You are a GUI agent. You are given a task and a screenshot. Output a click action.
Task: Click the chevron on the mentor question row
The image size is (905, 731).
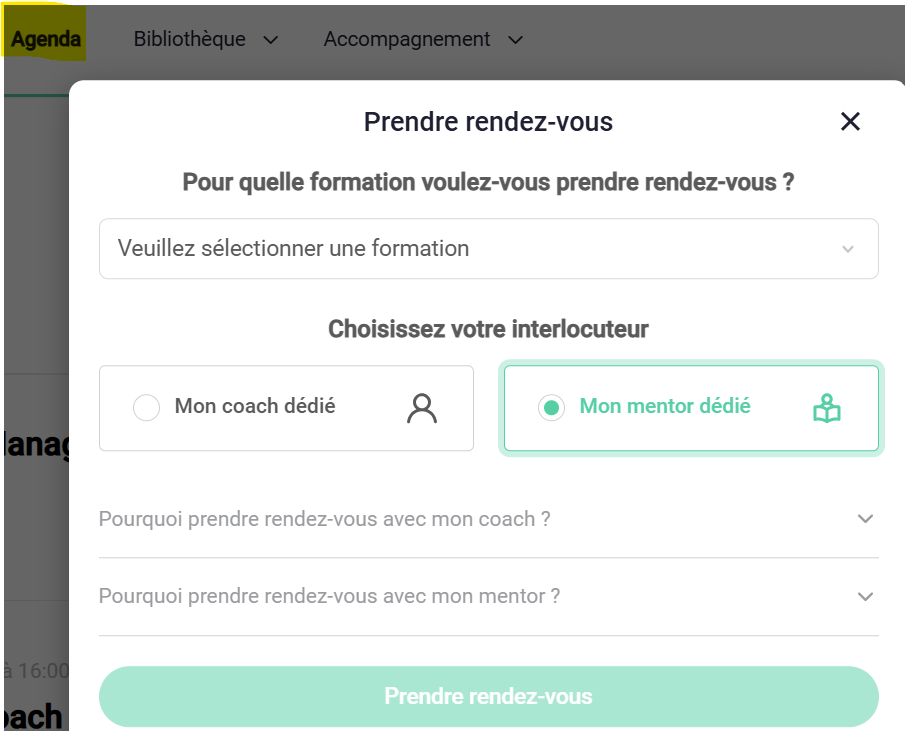[865, 596]
